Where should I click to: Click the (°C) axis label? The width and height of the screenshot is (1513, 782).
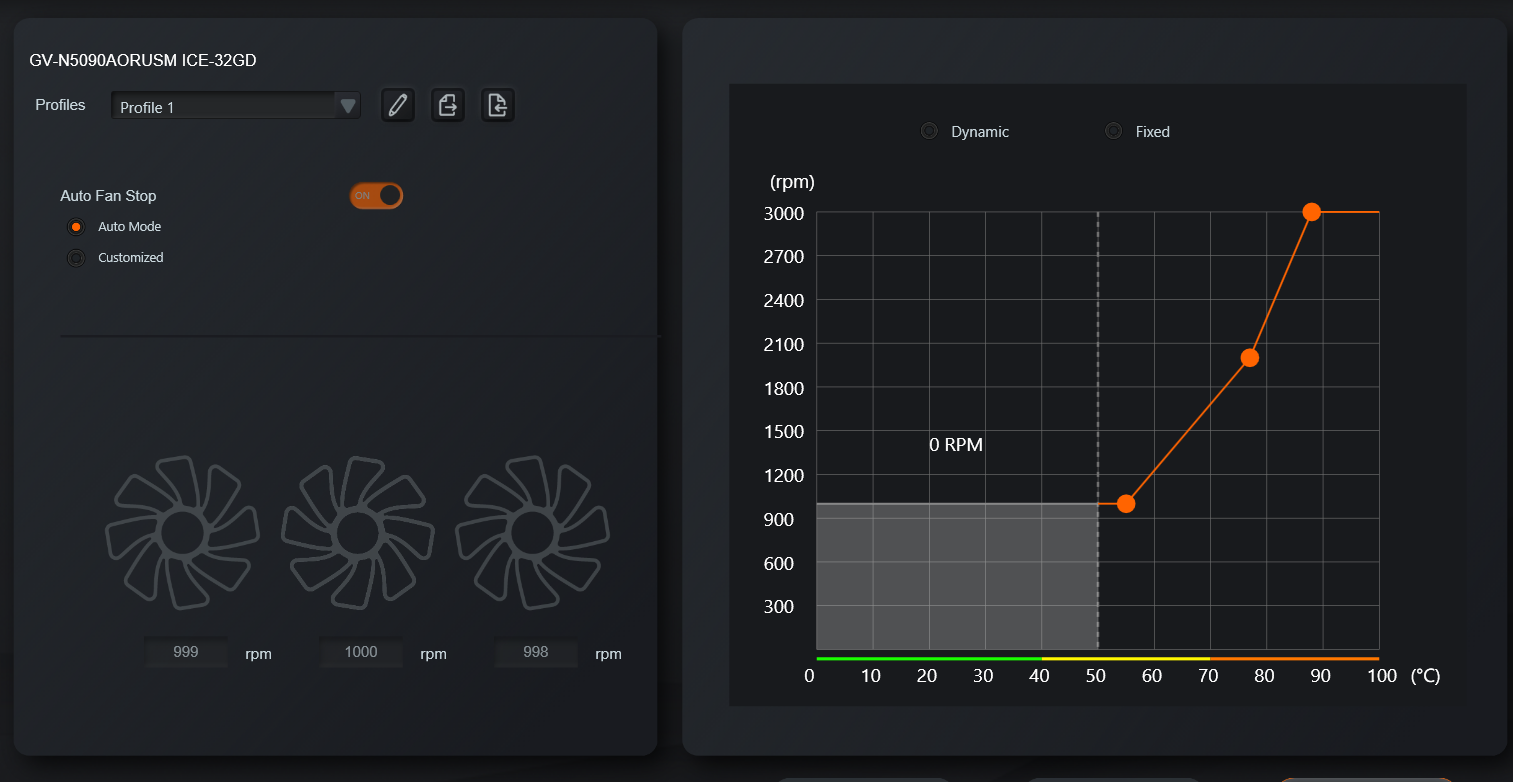tap(1425, 676)
